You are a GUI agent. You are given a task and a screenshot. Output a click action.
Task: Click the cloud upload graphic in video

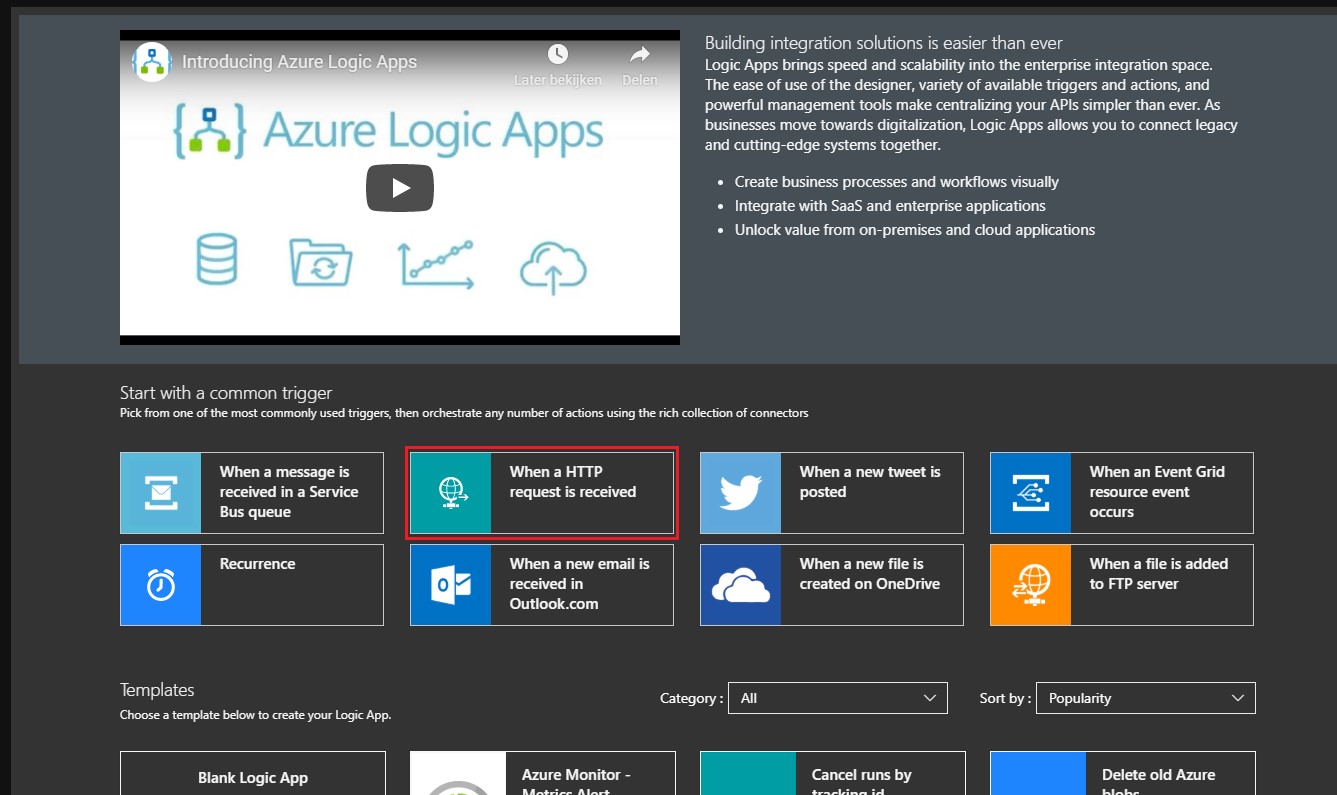(x=553, y=267)
